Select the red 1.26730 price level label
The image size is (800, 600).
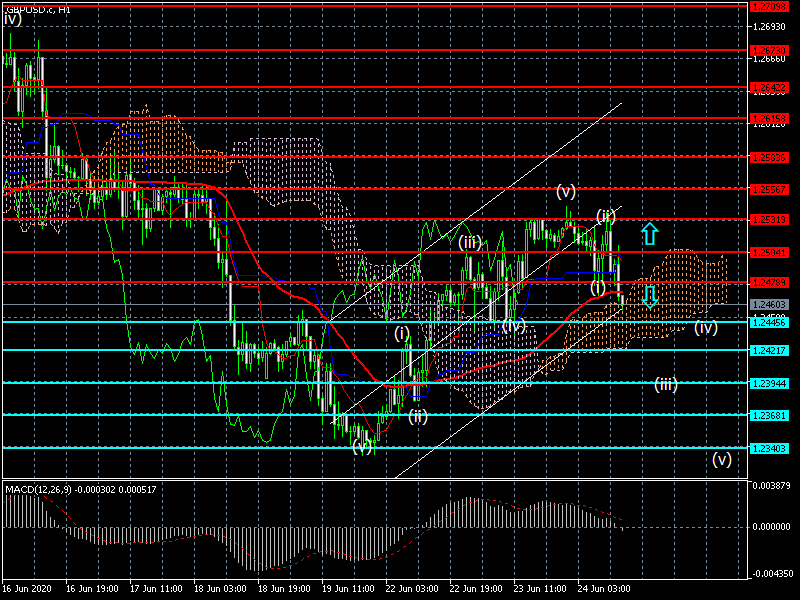pos(769,51)
